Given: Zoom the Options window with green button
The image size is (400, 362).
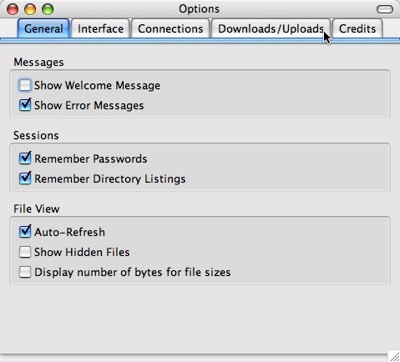Looking at the screenshot, I should [48, 9].
